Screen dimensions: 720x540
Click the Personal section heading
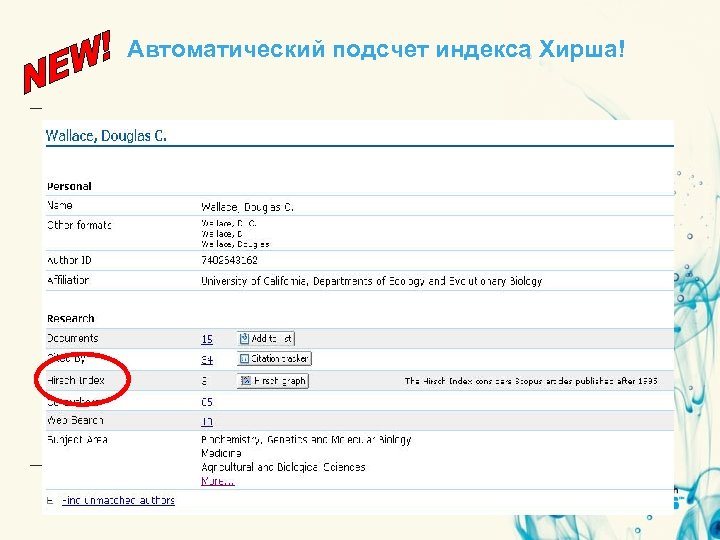pos(69,186)
